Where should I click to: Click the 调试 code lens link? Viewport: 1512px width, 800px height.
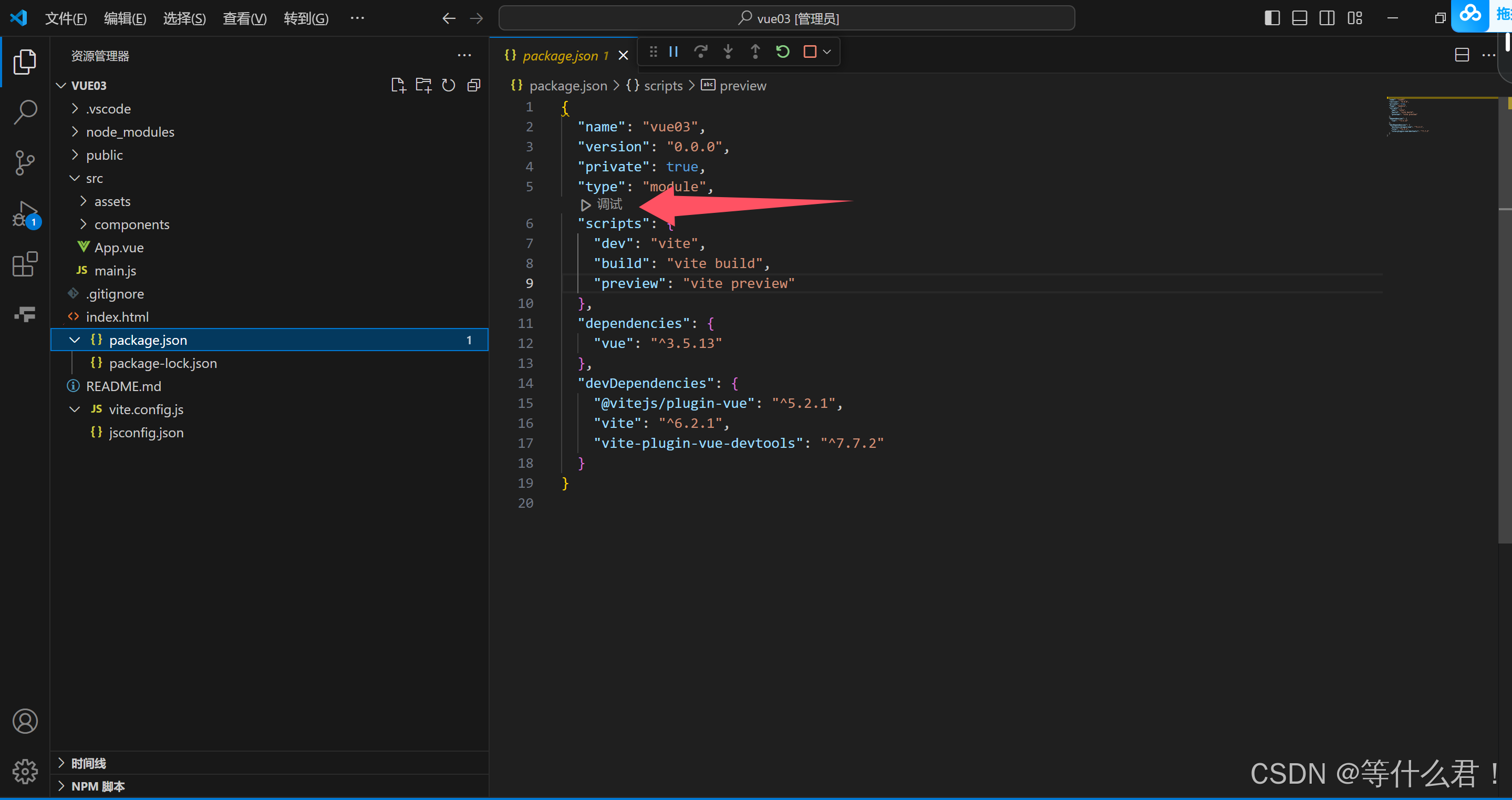pos(609,204)
